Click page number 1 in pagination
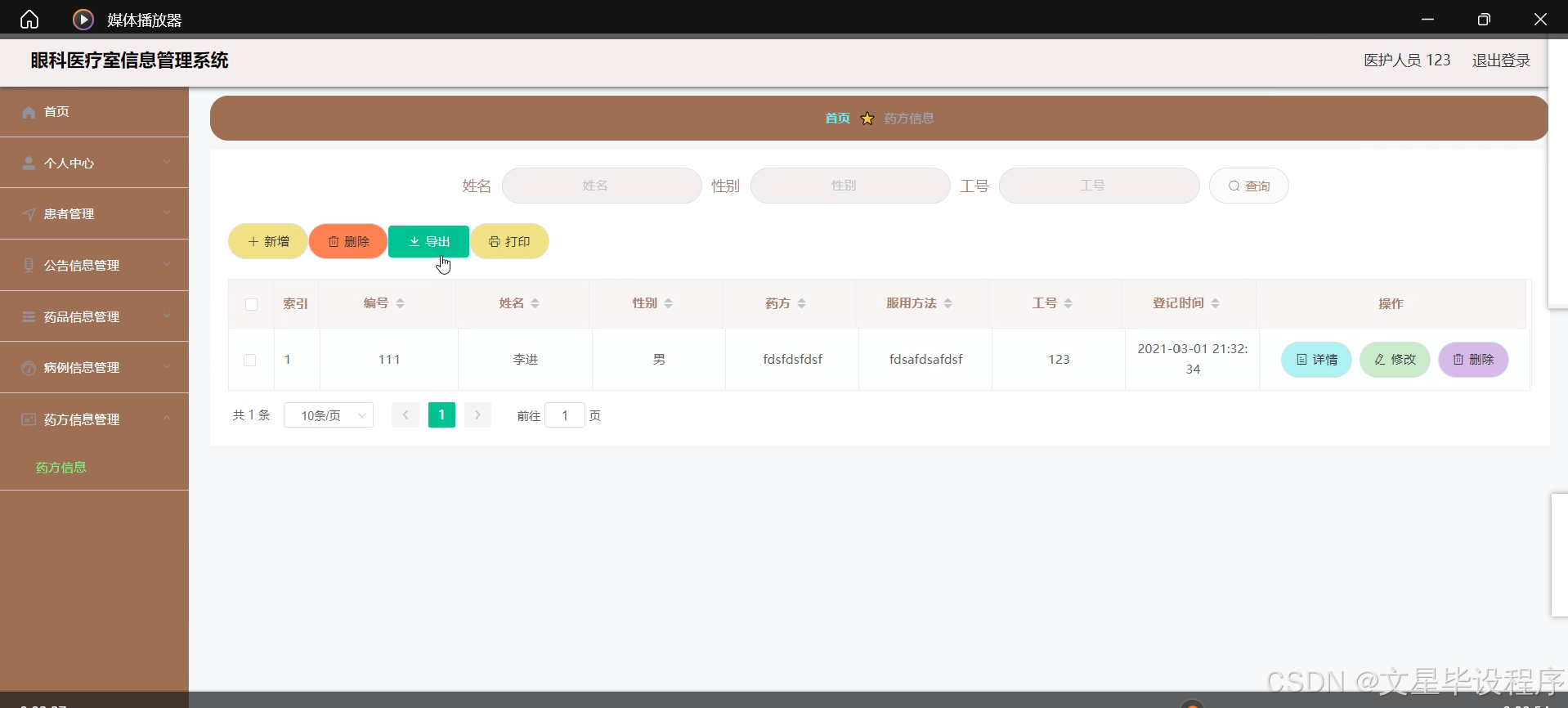 [x=441, y=415]
